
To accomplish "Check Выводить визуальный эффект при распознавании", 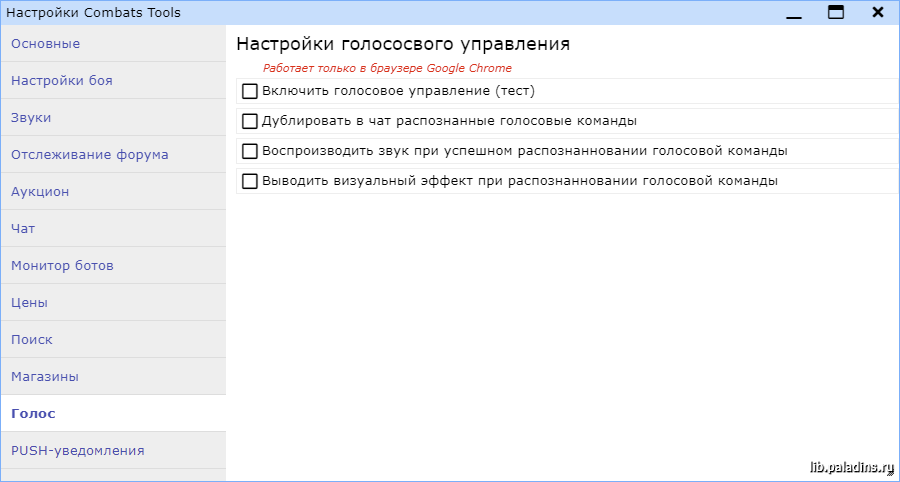I will [250, 181].
